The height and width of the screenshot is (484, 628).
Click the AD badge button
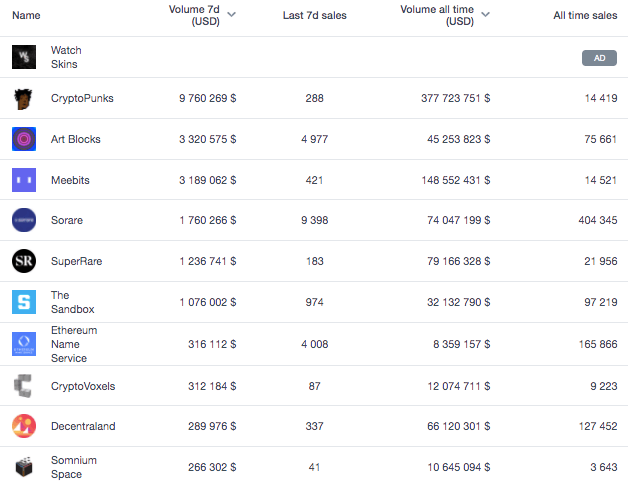[599, 58]
